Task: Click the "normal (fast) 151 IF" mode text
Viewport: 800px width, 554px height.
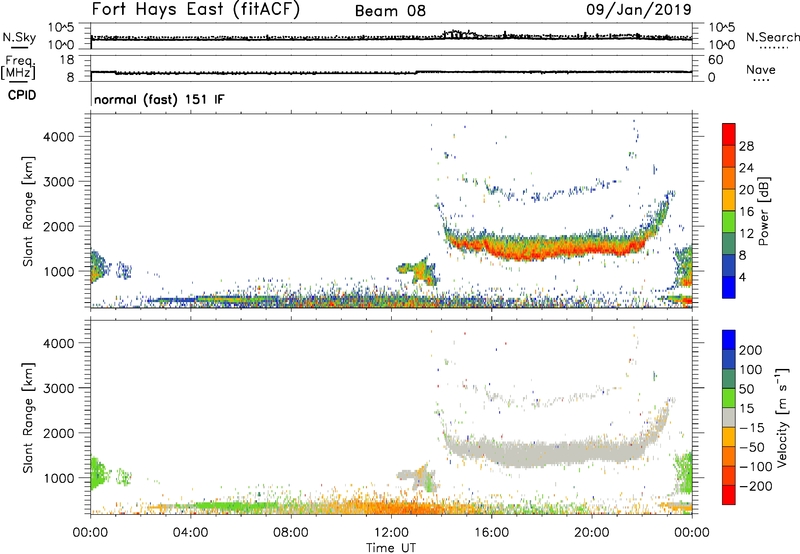Action: 159,99
